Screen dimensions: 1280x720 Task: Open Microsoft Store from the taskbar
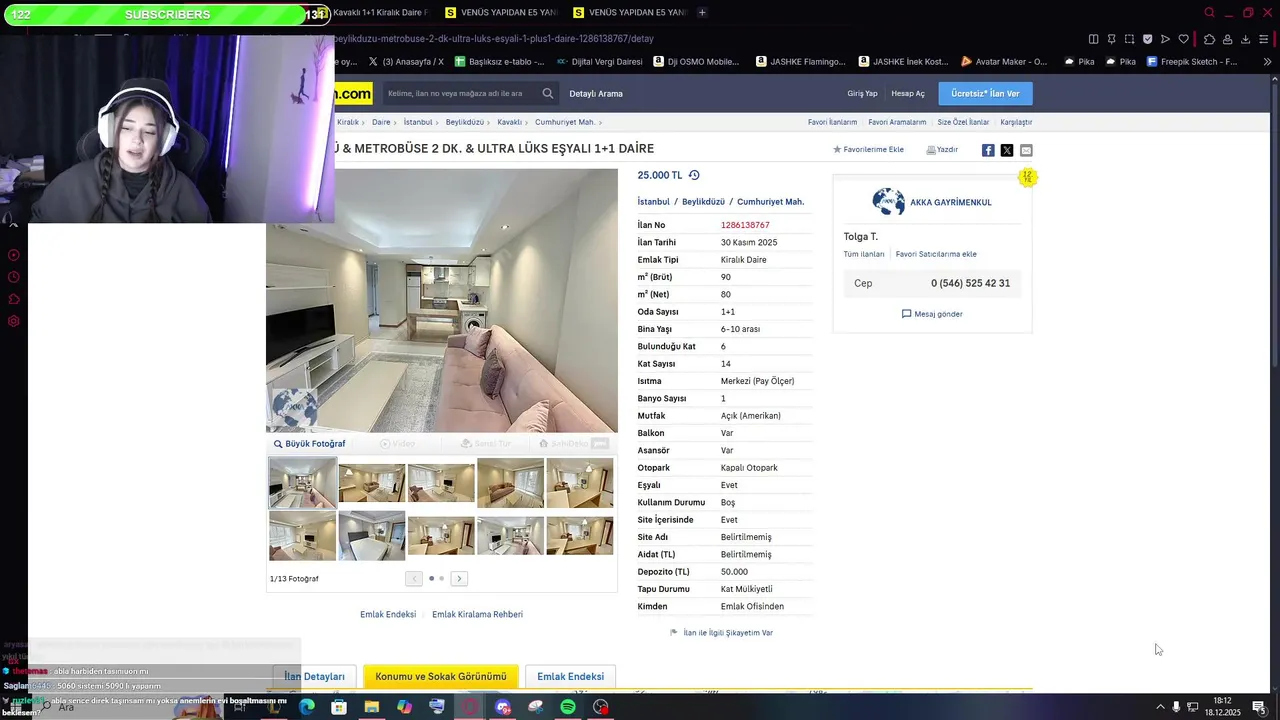click(x=339, y=707)
